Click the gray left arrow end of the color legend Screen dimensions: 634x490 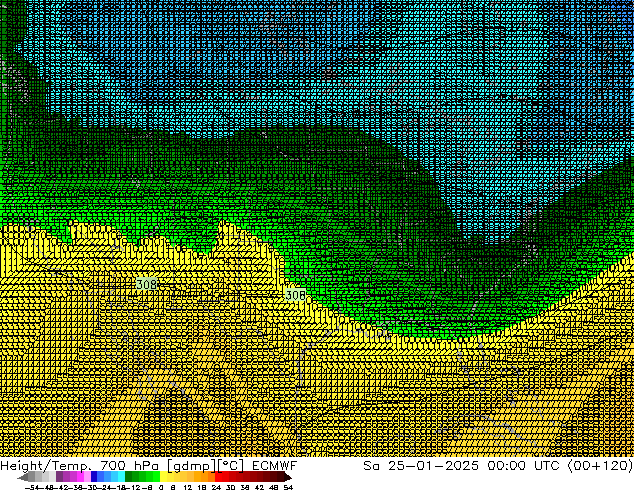tap(23, 477)
